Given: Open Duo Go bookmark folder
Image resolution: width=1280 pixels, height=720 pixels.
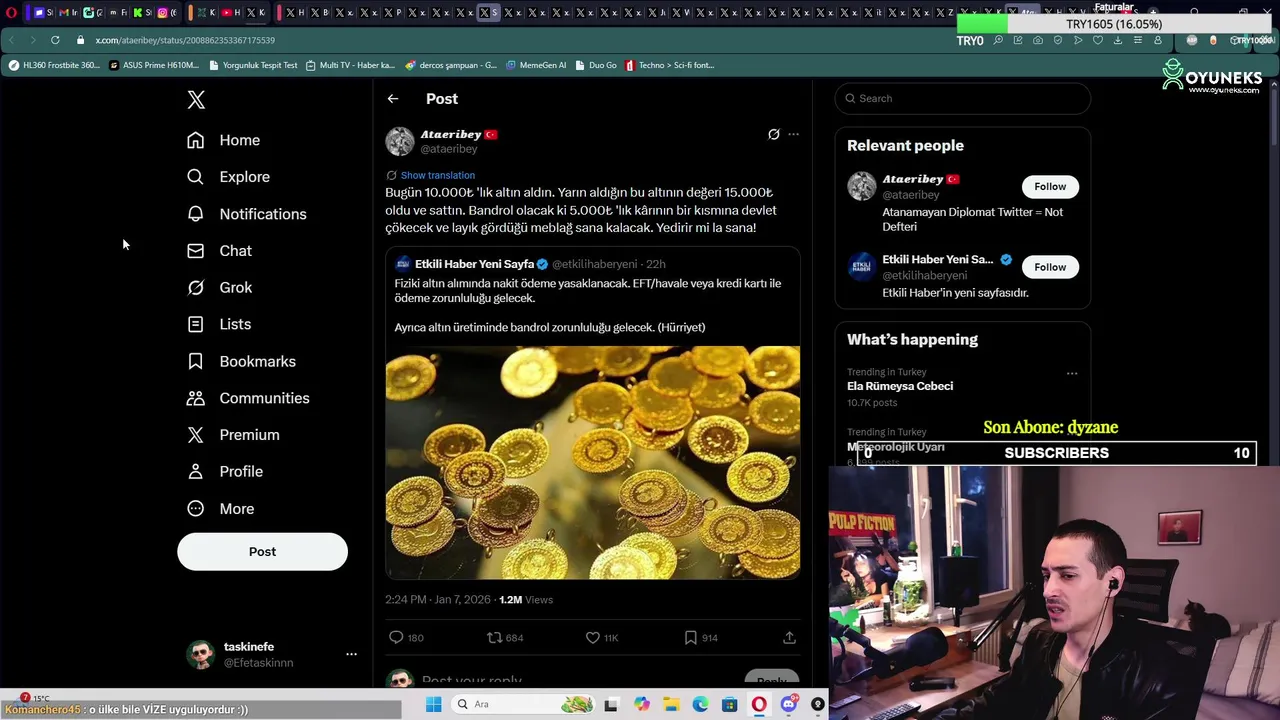Looking at the screenshot, I should pyautogui.click(x=595, y=65).
